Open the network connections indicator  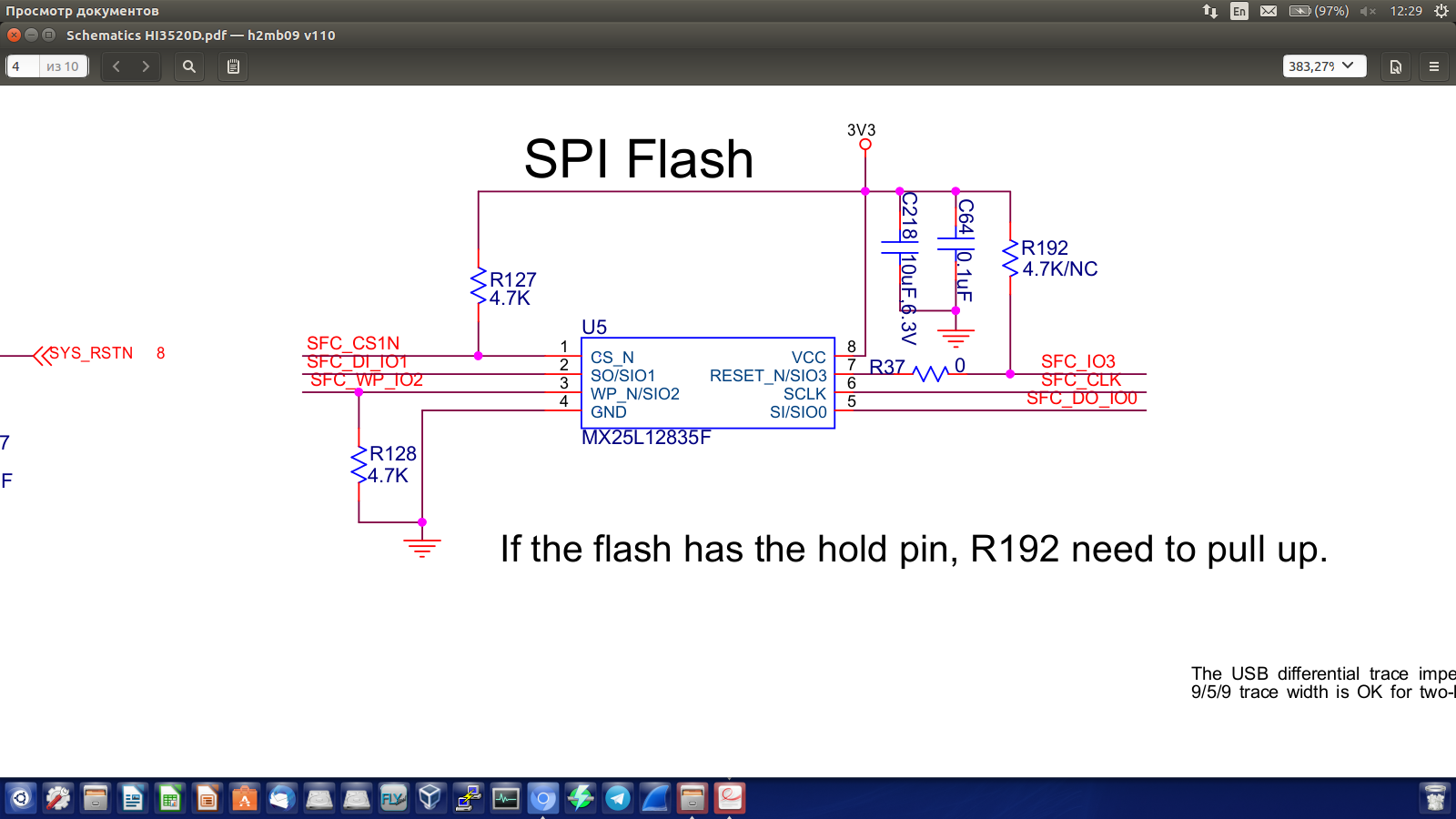(1209, 11)
